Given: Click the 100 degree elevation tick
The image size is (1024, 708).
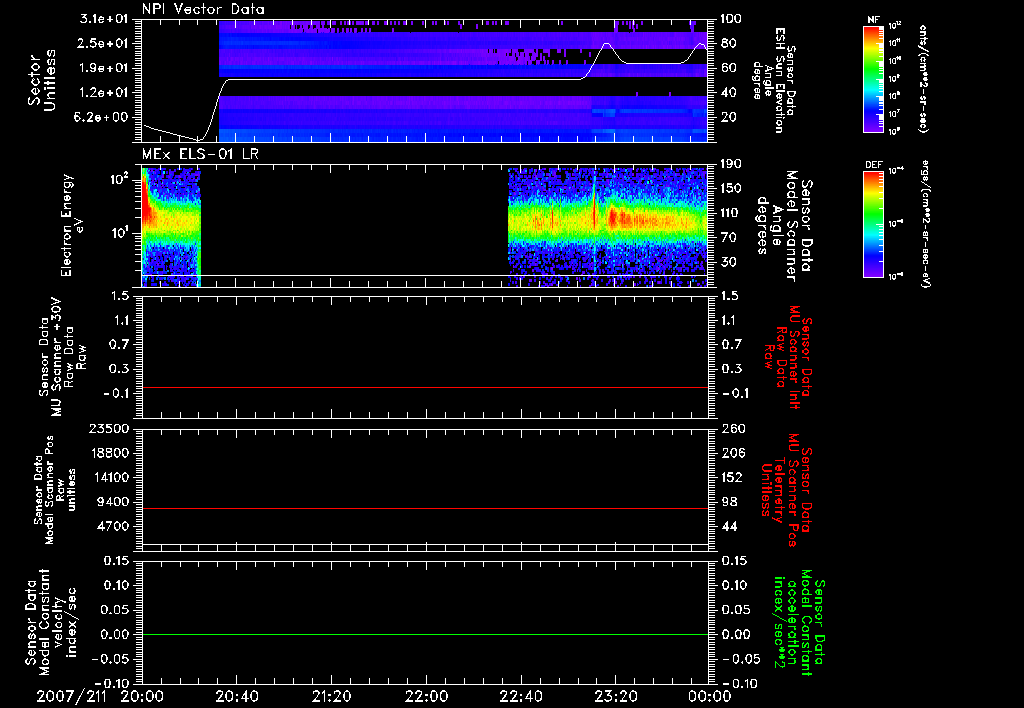Looking at the screenshot, I should pyautogui.click(x=731, y=19).
